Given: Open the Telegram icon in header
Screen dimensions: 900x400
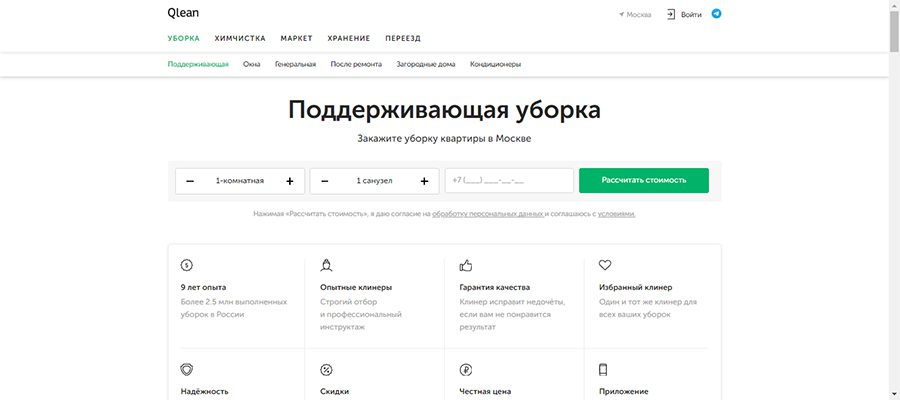Looking at the screenshot, I should pyautogui.click(x=716, y=13).
